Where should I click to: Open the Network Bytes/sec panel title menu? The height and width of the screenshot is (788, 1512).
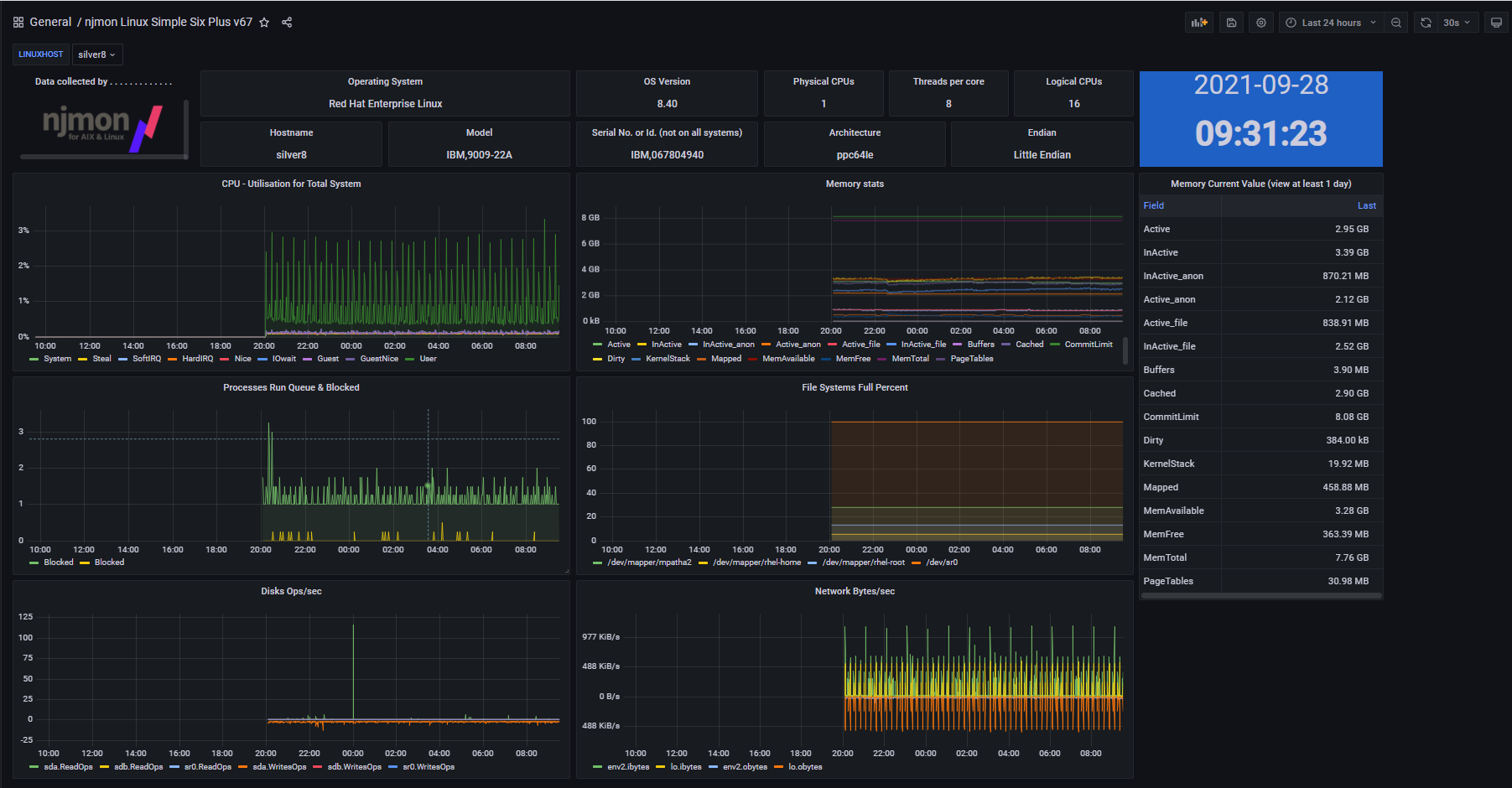tap(855, 592)
